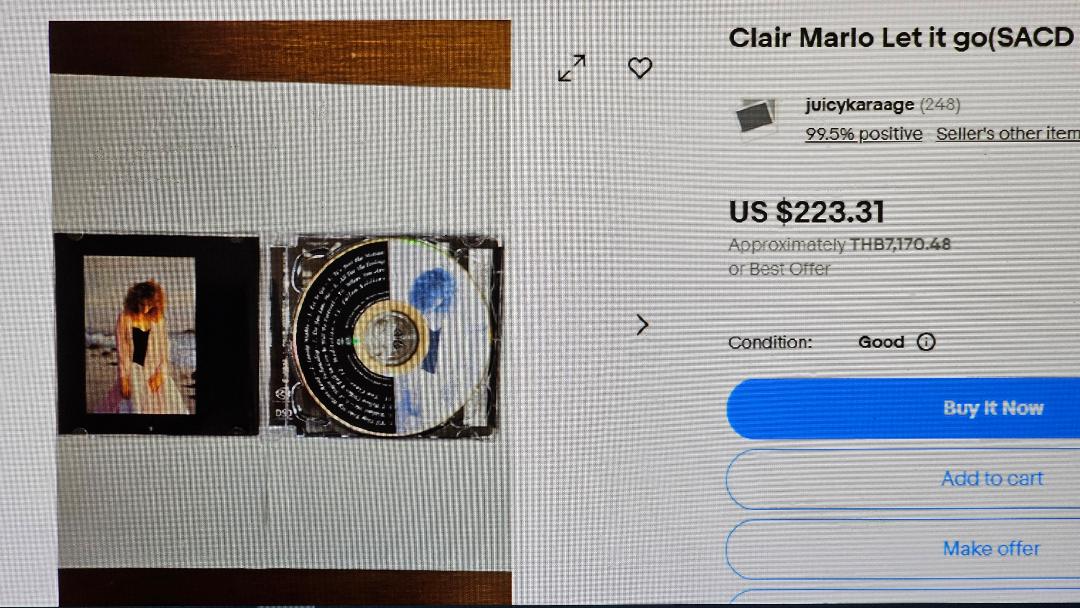Click the album cover on the left of the photo

coord(157,335)
